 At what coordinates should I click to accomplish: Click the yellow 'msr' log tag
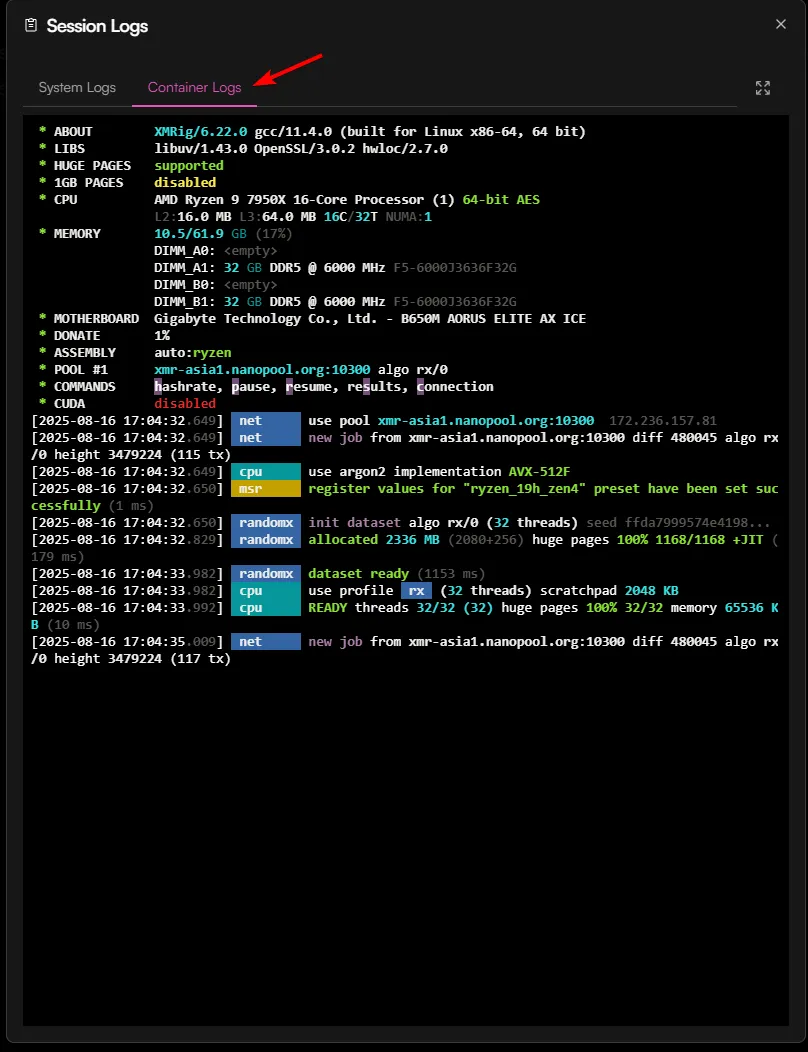point(266,489)
